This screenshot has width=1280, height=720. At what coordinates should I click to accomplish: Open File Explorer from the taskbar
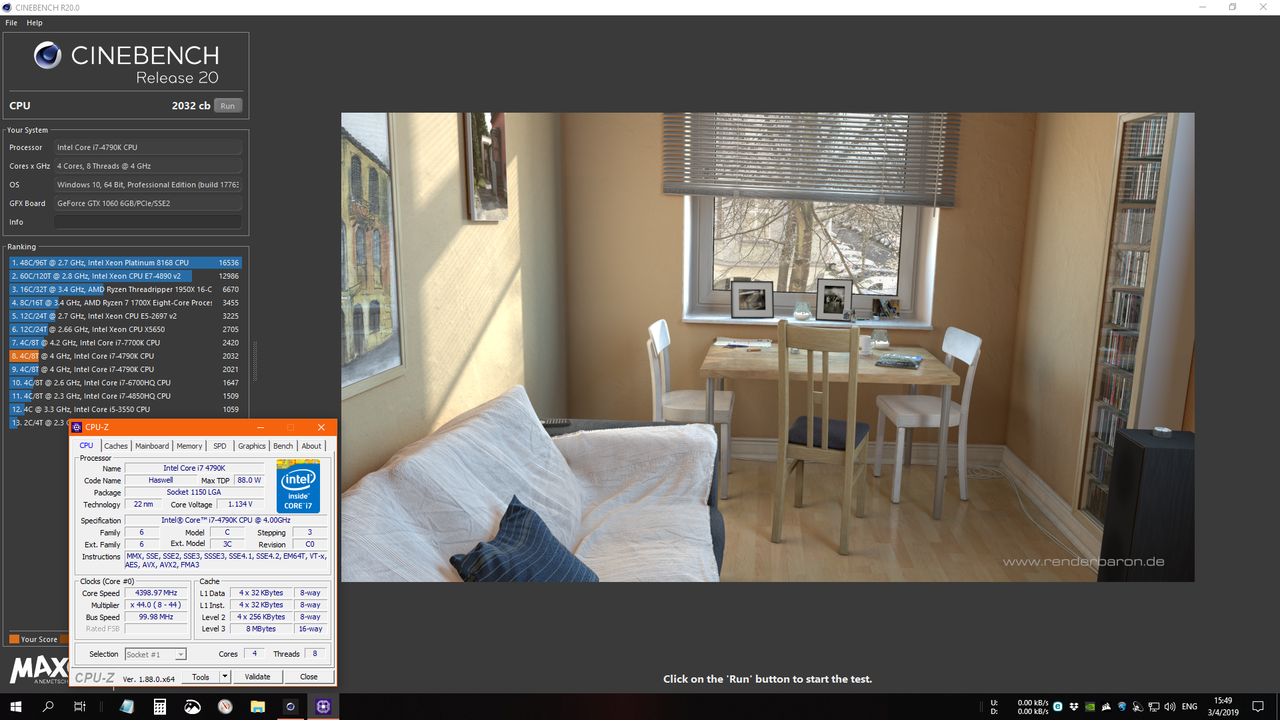coord(258,706)
